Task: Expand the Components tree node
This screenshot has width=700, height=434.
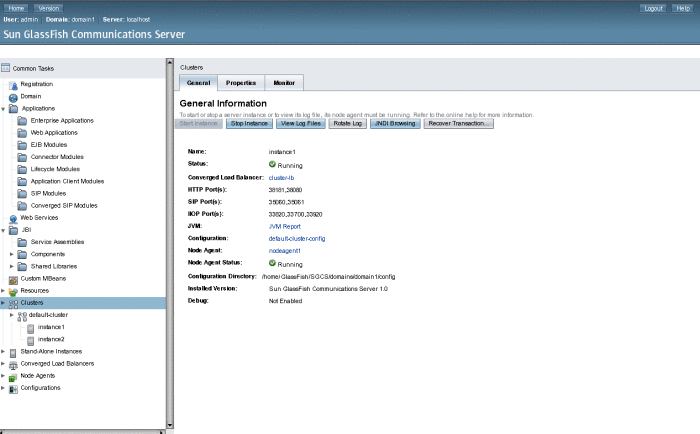Action: pyautogui.click(x=12, y=254)
